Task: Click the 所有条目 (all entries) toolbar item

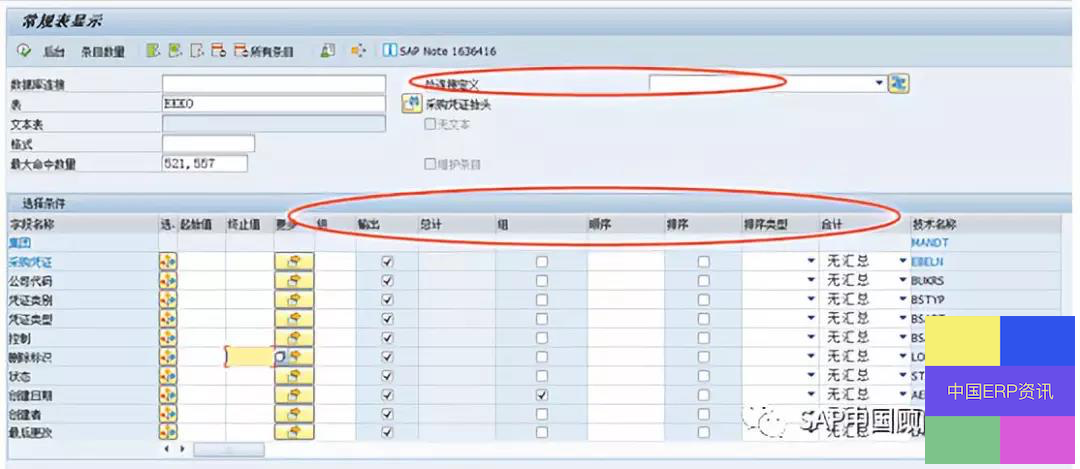Action: (266, 51)
